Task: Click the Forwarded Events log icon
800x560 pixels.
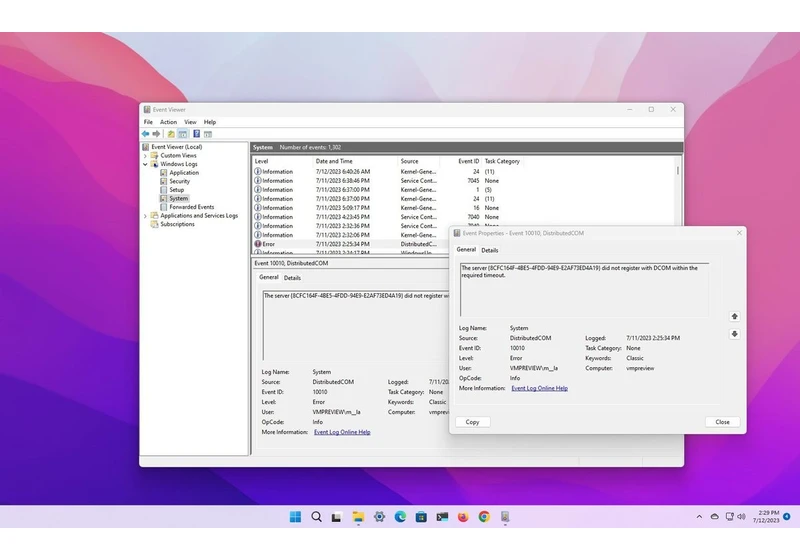Action: click(163, 207)
